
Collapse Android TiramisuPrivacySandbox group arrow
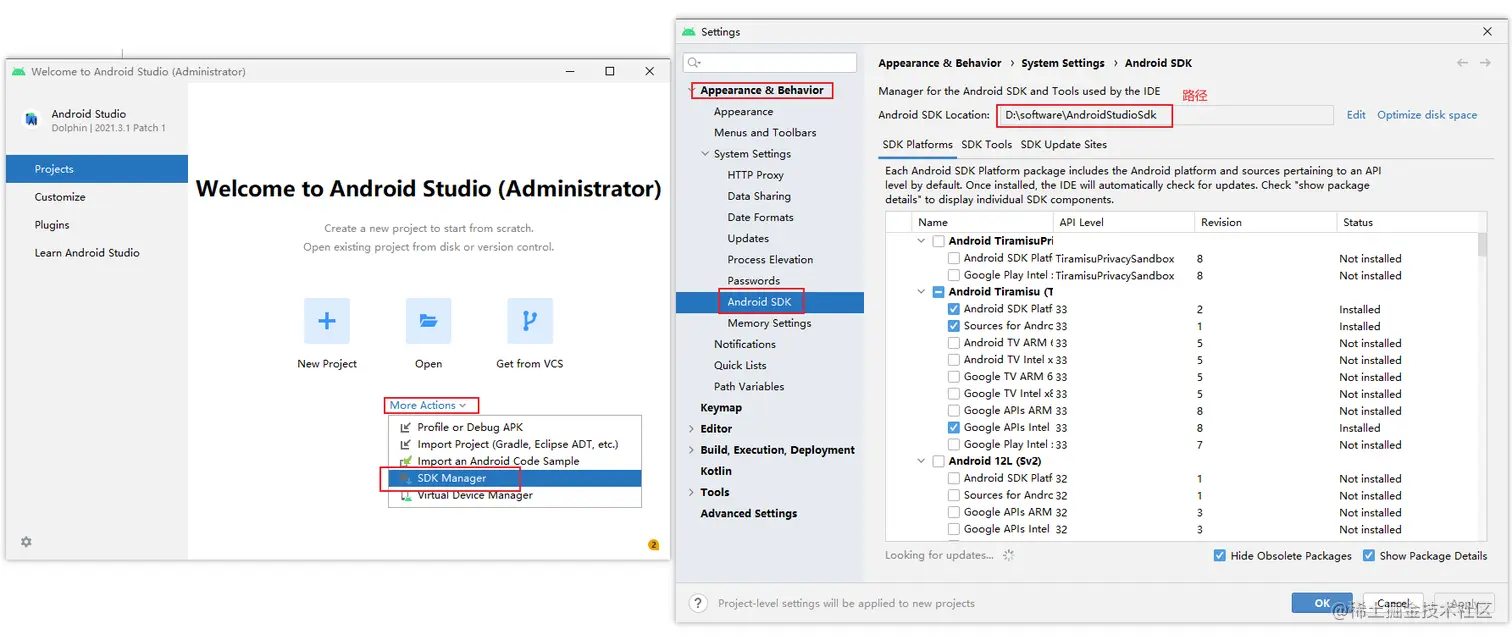coord(921,241)
